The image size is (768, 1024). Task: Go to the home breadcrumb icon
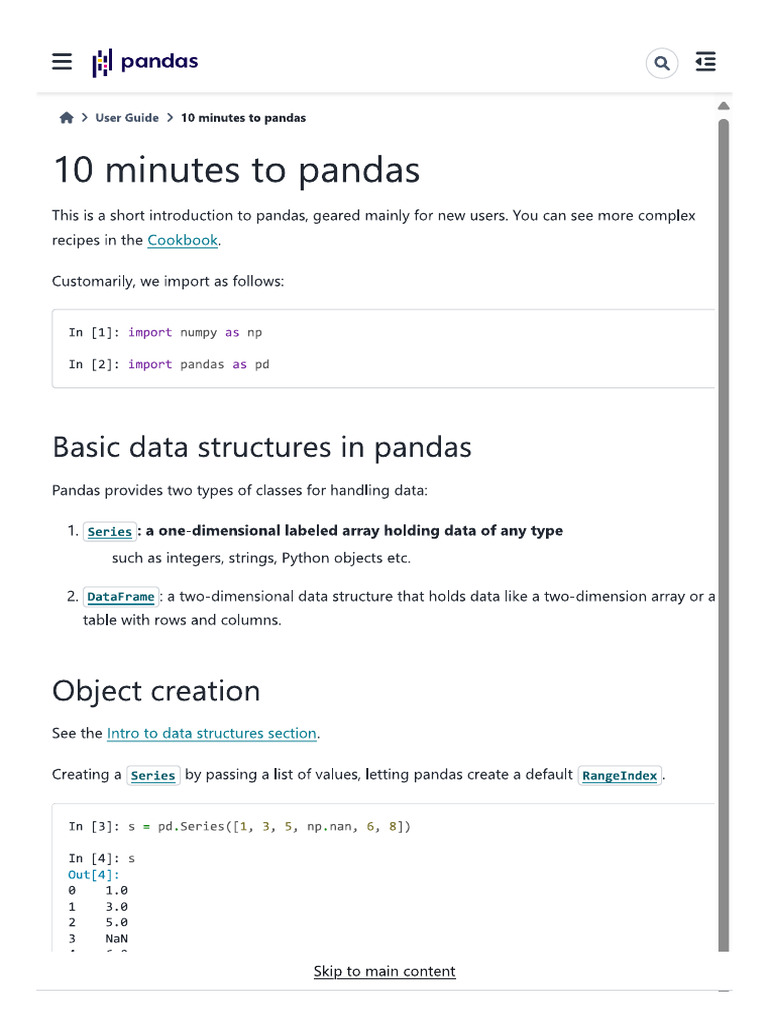point(67,118)
